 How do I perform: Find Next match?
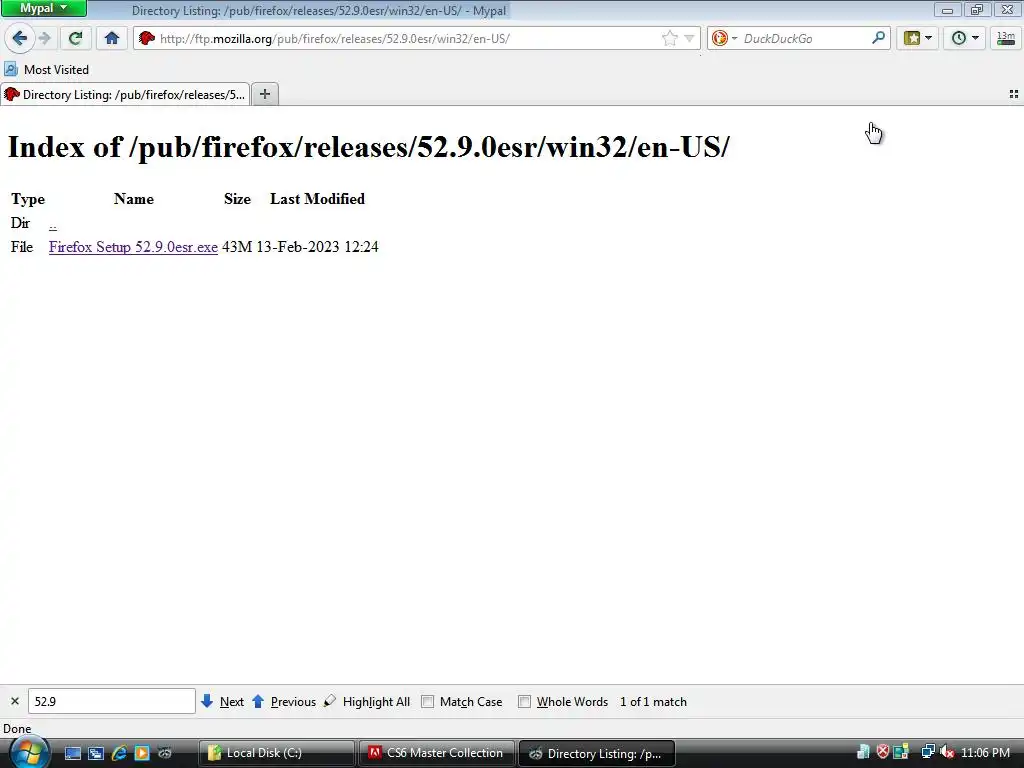[223, 701]
